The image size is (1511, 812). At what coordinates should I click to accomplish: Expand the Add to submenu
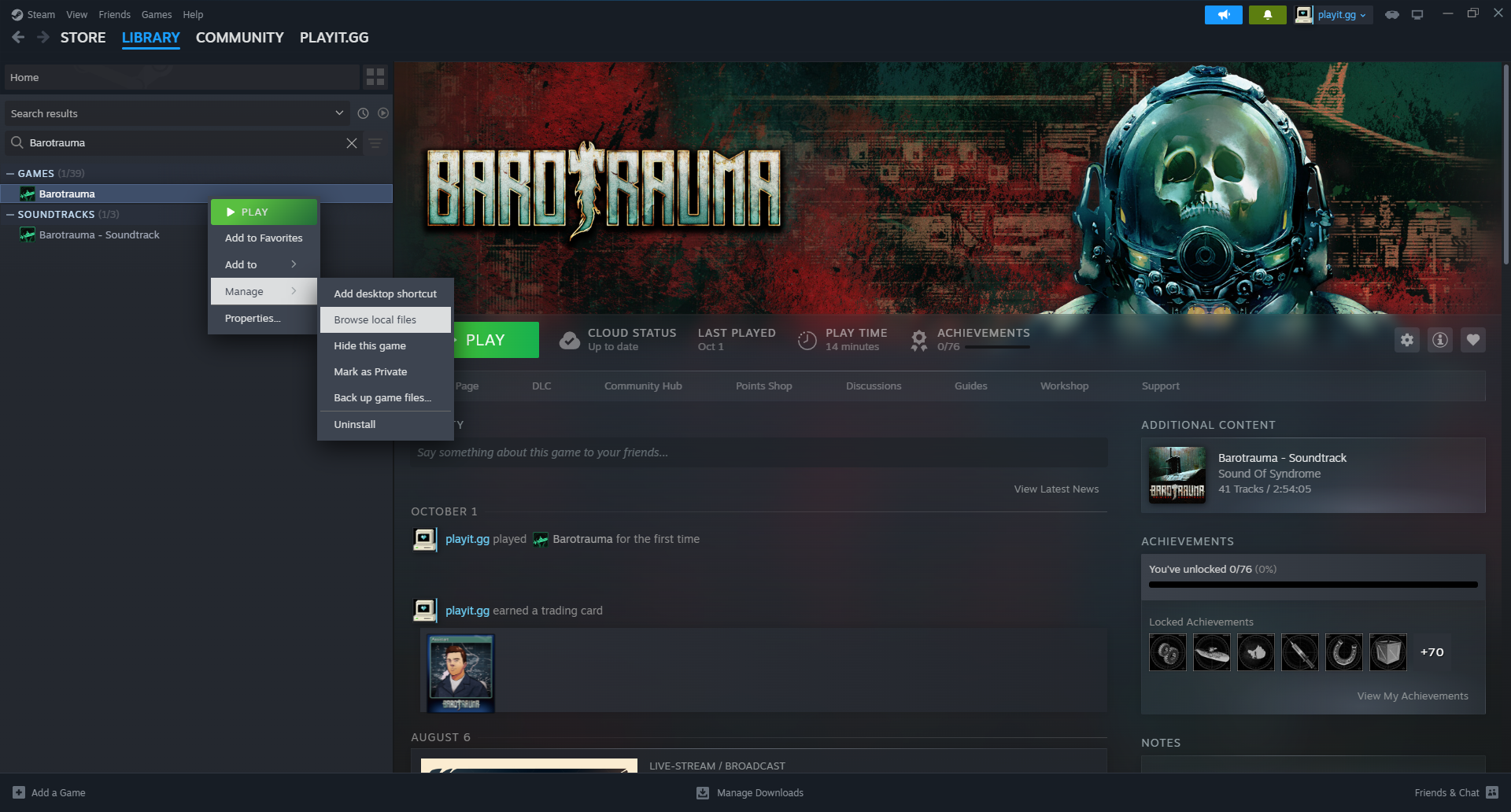[x=264, y=264]
